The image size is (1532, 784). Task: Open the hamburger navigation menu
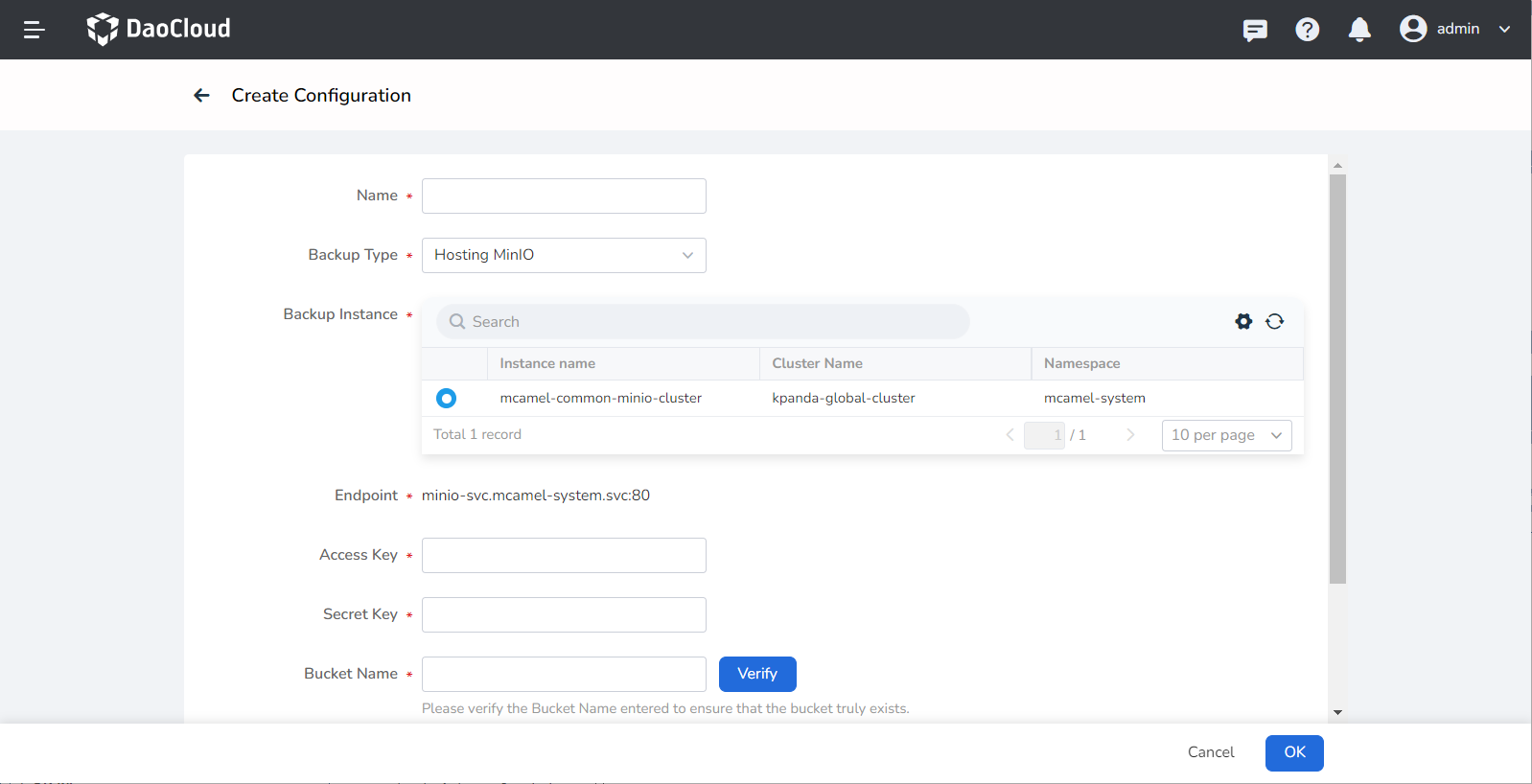pyautogui.click(x=35, y=30)
